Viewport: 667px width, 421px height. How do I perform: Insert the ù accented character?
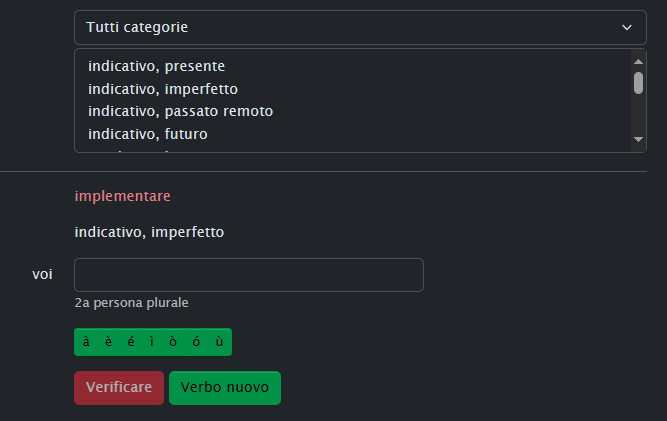coord(219,342)
